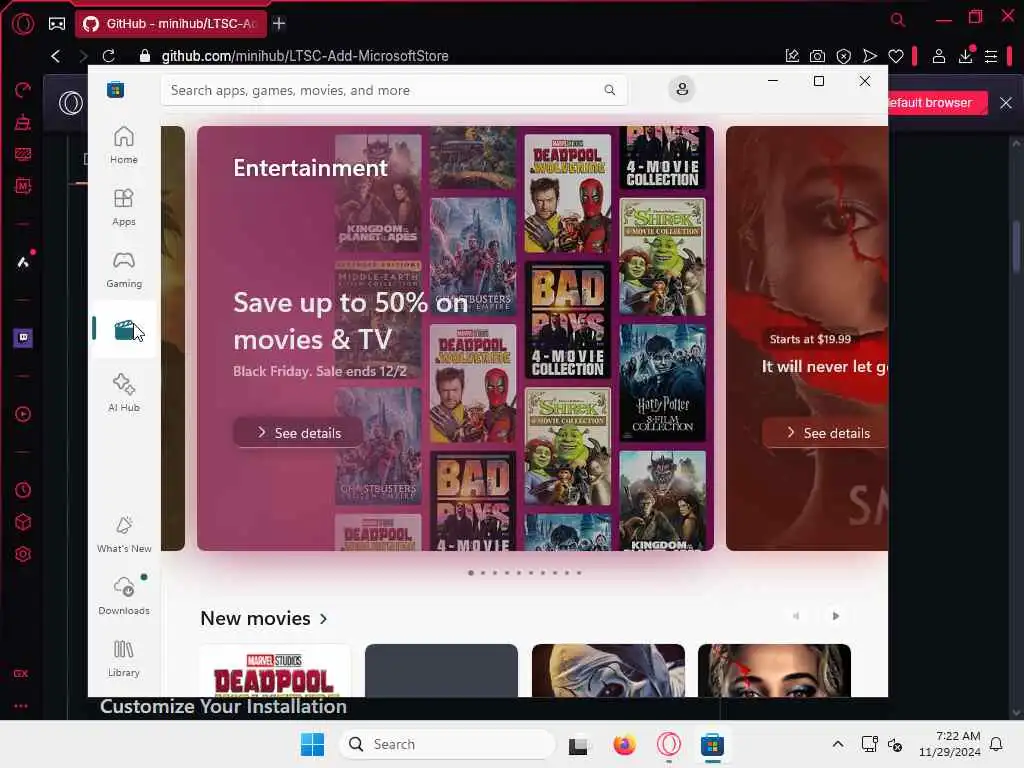Show hidden system tray icons
Viewport: 1024px width, 768px height.
[838, 744]
